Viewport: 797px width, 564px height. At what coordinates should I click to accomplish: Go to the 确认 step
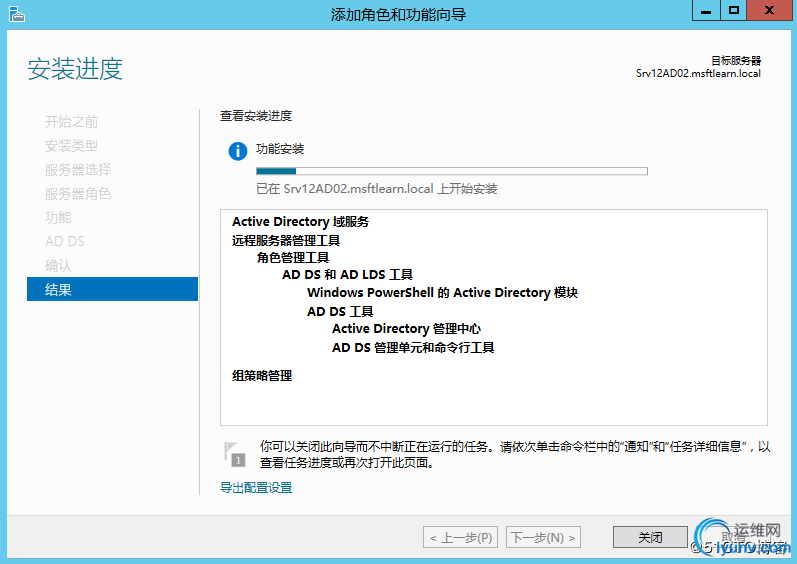point(58,266)
